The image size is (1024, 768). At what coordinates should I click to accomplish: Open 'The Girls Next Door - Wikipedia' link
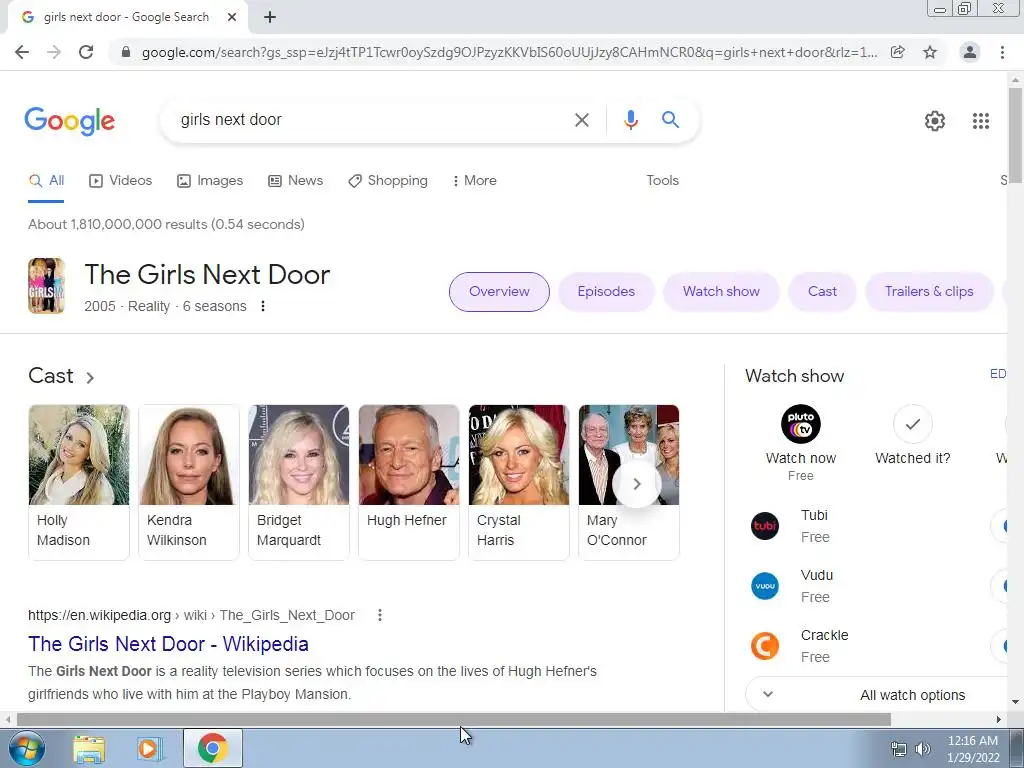click(x=168, y=644)
